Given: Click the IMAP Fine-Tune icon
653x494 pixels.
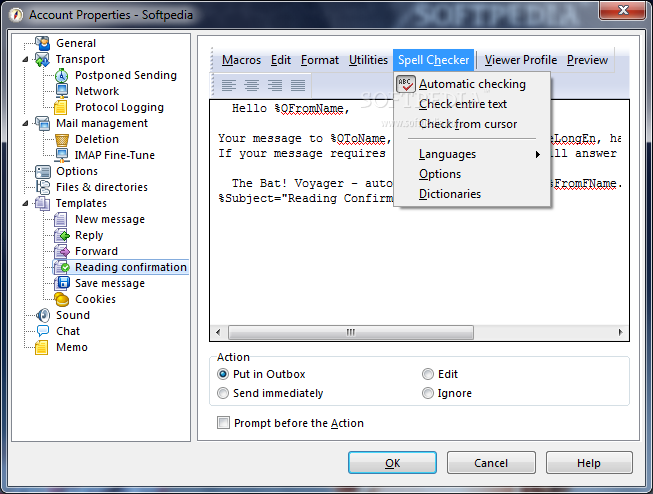Looking at the screenshot, I should [x=62, y=155].
